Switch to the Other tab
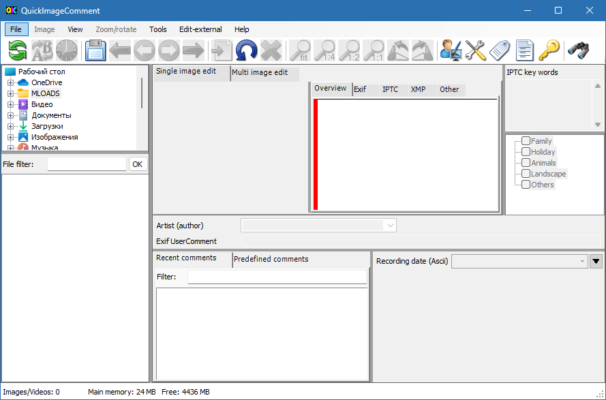Image resolution: width=606 pixels, height=400 pixels. coord(449,89)
